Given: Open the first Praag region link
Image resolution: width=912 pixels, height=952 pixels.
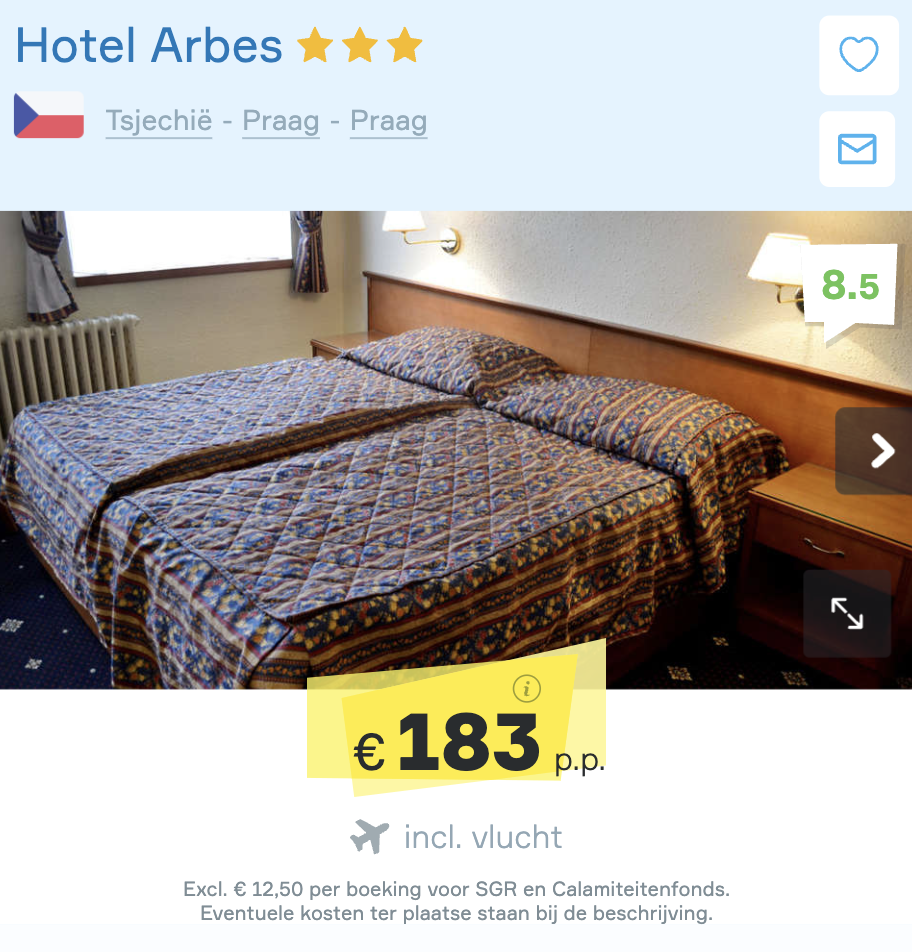Looking at the screenshot, I should coord(281,121).
